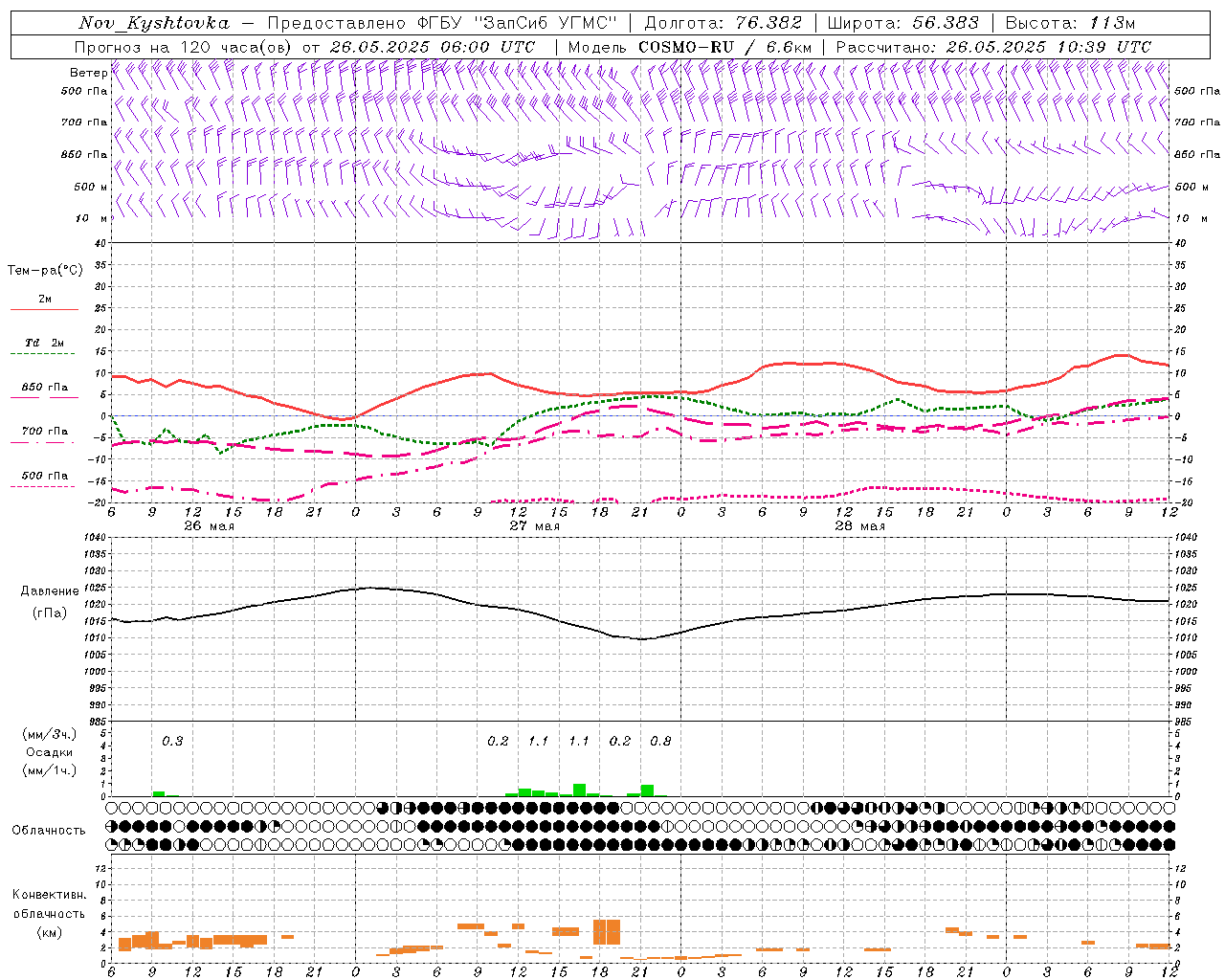Screen dimensions: 1225x980
Task: Select the provider text ФГБУ "ЗапСиб УГМС"
Action: [517, 23]
